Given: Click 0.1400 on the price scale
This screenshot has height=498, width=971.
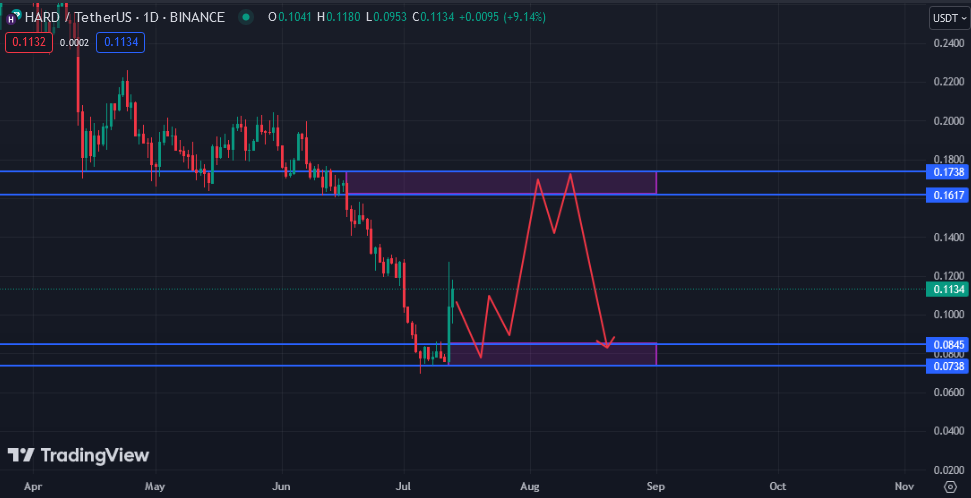Looking at the screenshot, I should click(948, 237).
